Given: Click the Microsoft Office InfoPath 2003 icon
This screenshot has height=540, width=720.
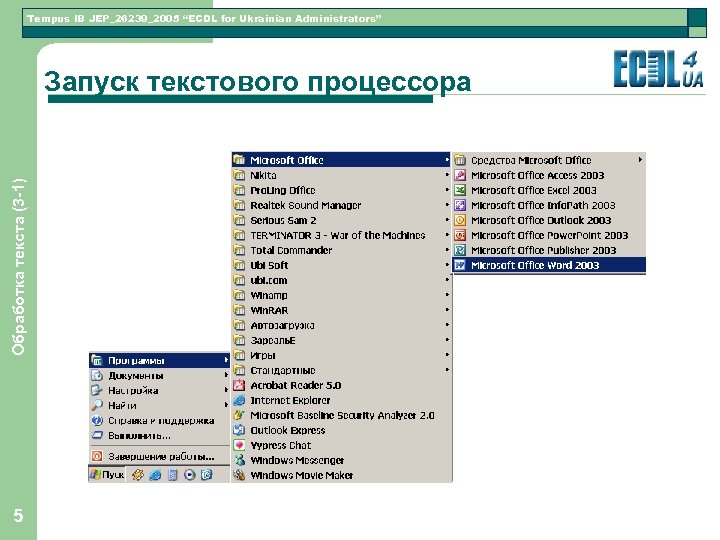Looking at the screenshot, I should [x=460, y=205].
